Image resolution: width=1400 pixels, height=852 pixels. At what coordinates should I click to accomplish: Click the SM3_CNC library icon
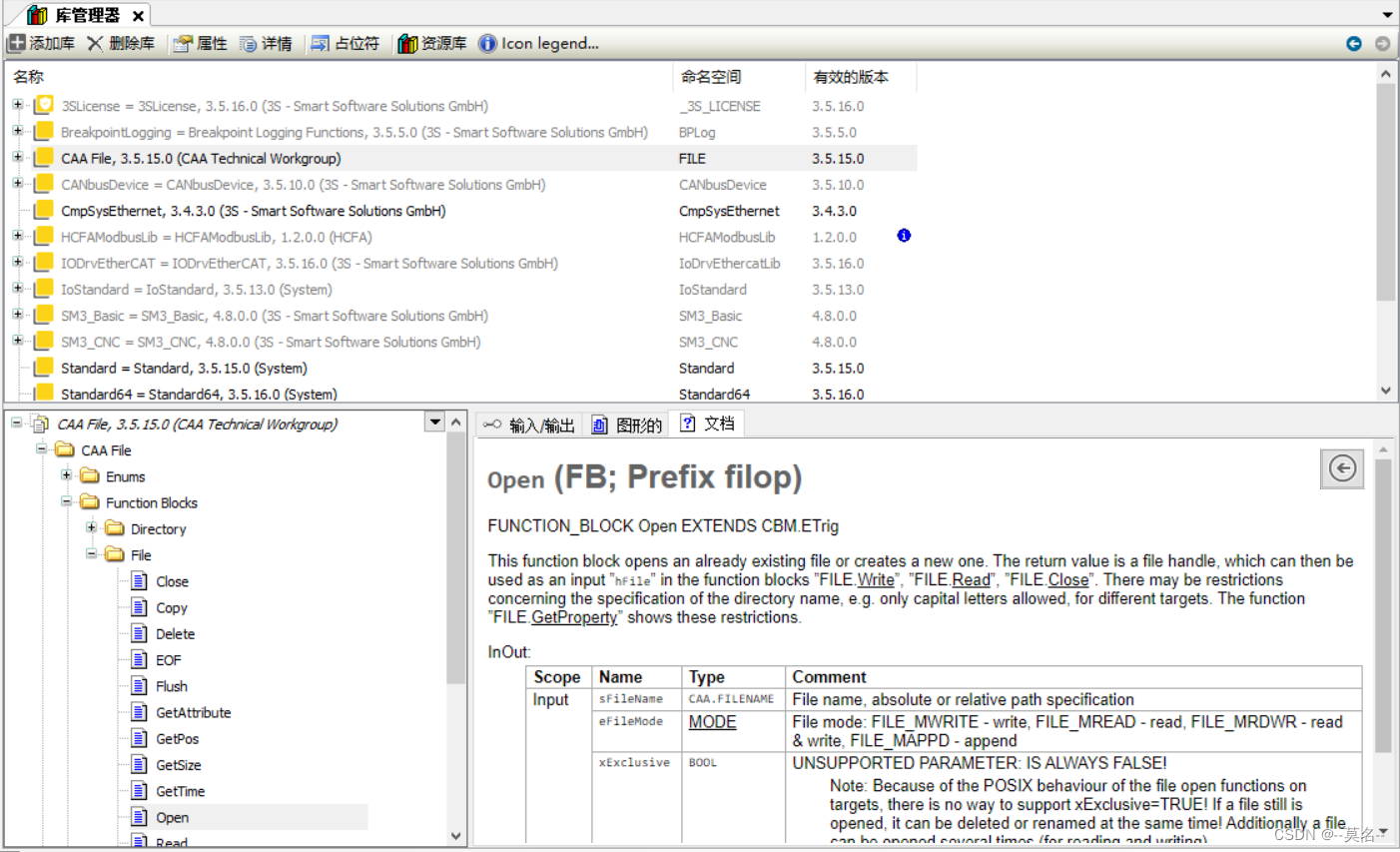coord(44,342)
